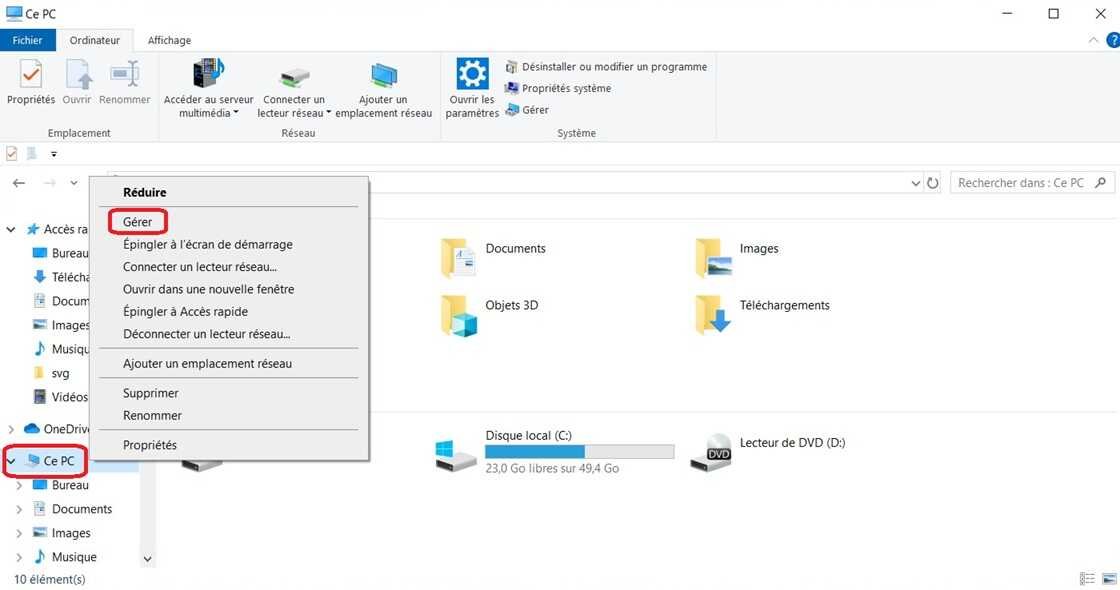Click the Renommer icon in the ribbon
1120x590 pixels.
click(x=124, y=80)
